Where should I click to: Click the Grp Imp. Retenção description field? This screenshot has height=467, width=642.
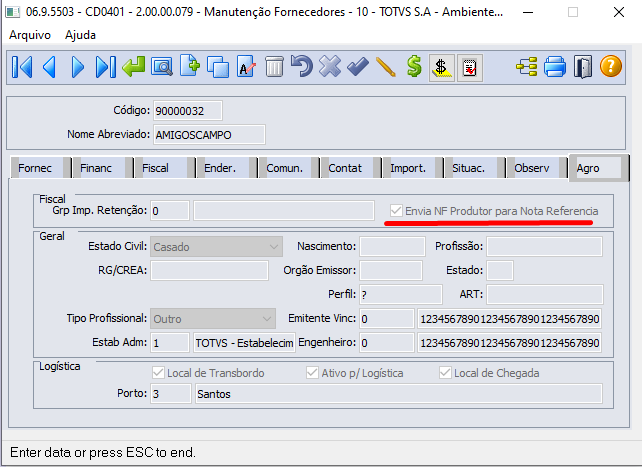[284, 211]
